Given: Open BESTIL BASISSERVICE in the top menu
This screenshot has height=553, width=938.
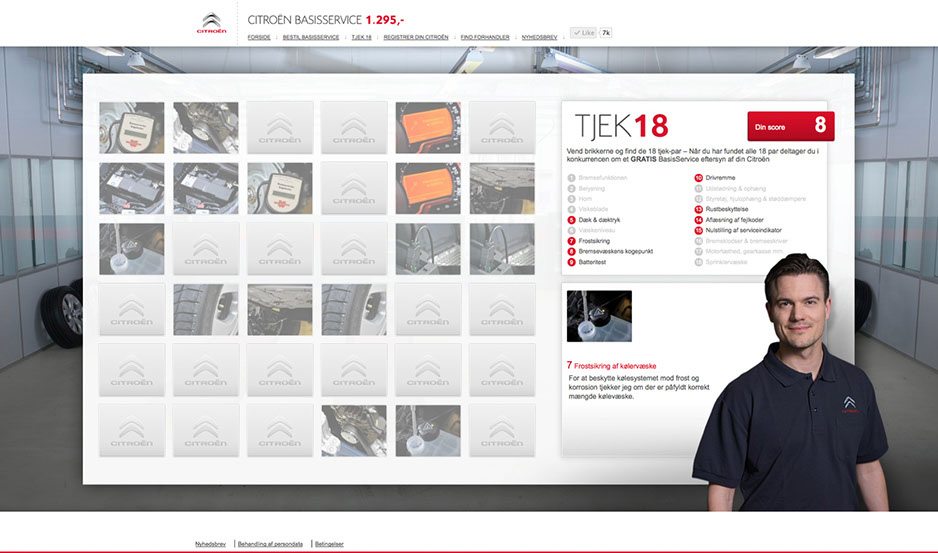Looking at the screenshot, I should (x=311, y=37).
